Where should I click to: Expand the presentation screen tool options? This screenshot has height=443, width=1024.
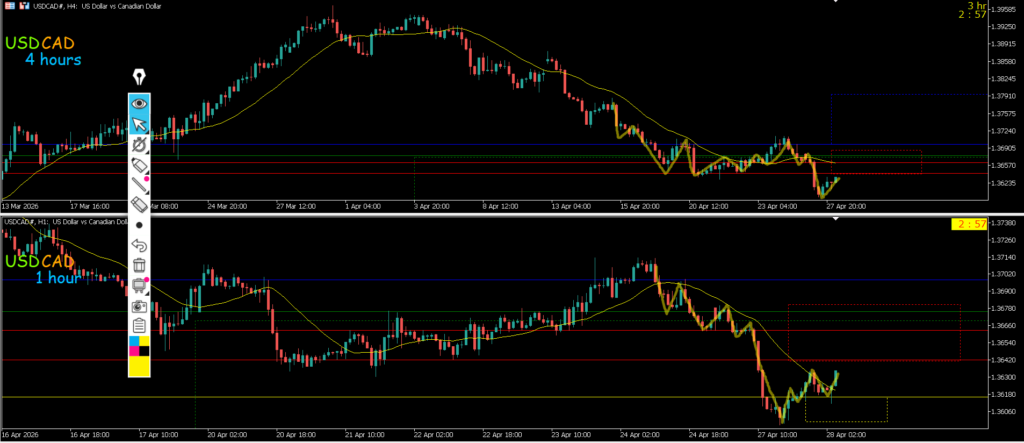139,286
